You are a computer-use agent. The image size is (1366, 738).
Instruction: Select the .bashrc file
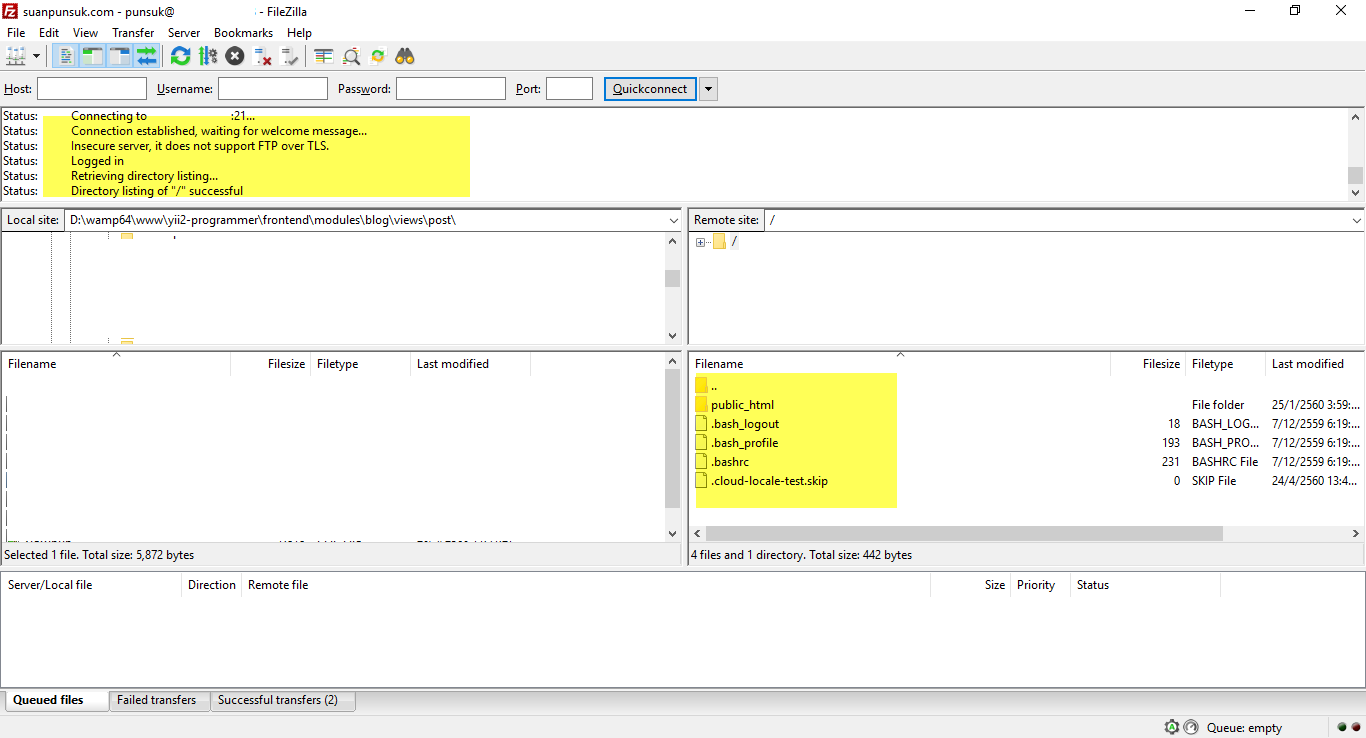(x=730, y=462)
